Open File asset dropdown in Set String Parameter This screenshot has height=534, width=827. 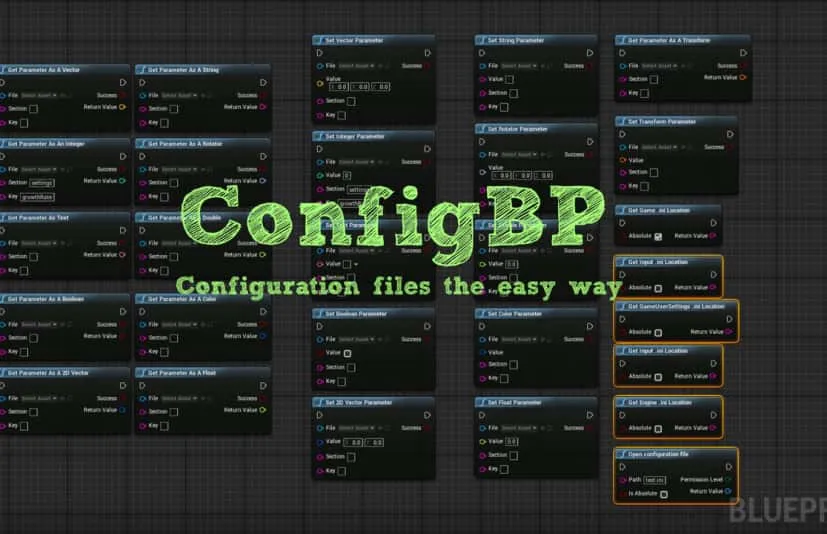519,66
